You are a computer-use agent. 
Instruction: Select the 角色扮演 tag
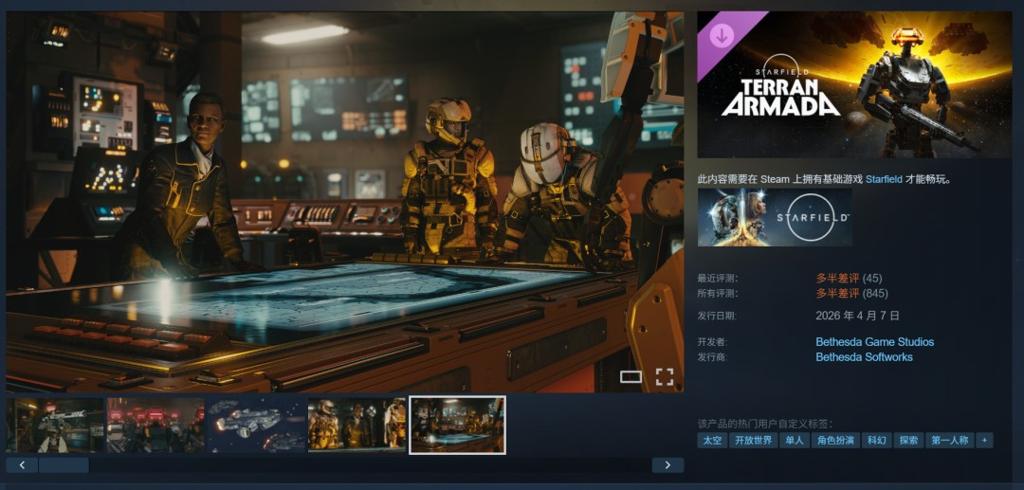pos(835,440)
